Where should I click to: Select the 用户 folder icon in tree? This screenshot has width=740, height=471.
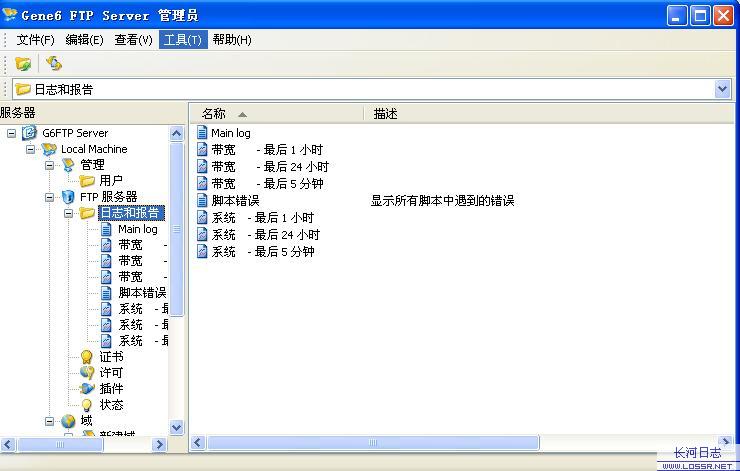tap(87, 181)
